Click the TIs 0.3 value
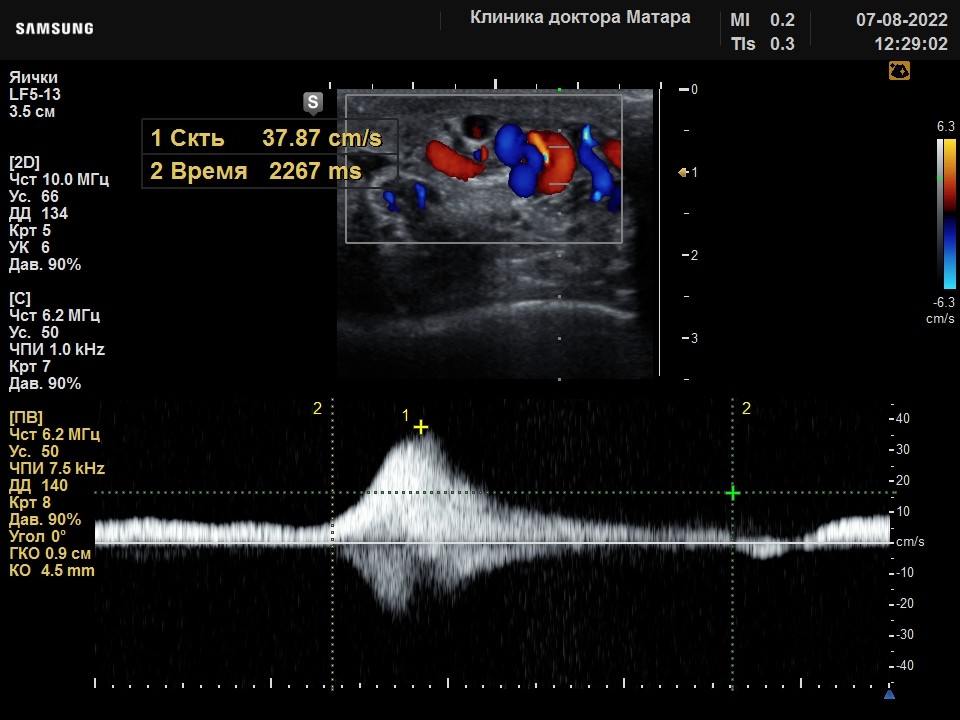 coord(762,44)
